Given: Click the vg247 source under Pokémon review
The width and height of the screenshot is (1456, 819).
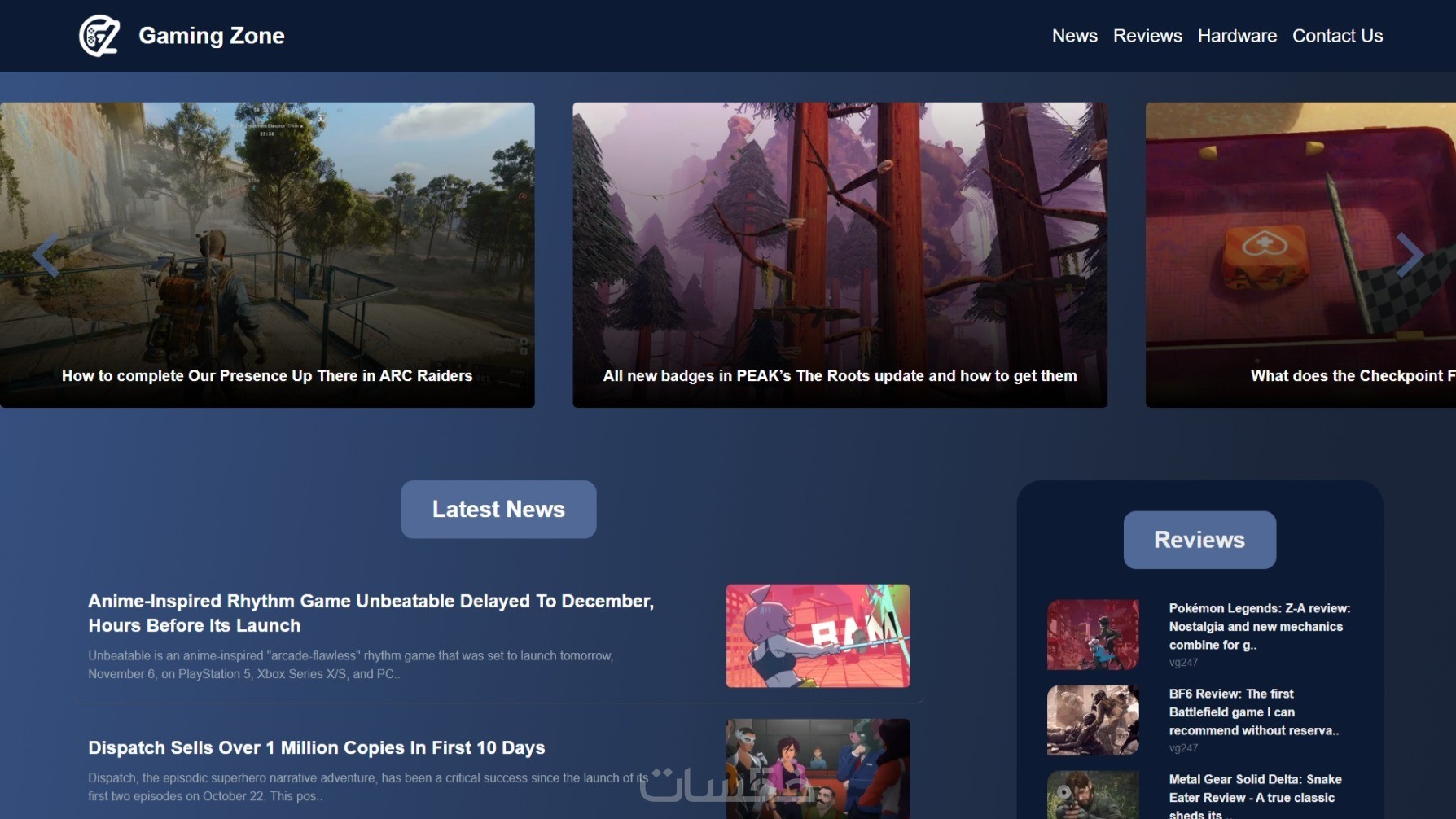Looking at the screenshot, I should (x=1183, y=663).
